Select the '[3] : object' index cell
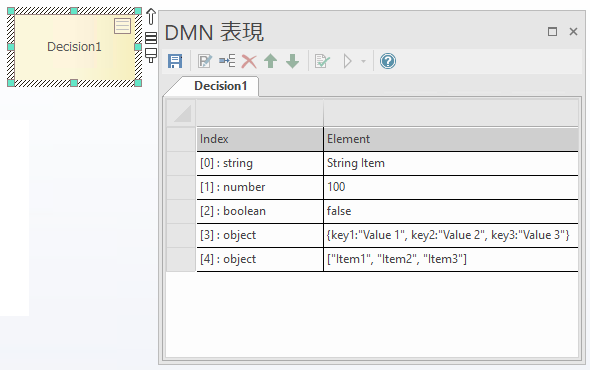The height and width of the screenshot is (370, 590). 260,235
